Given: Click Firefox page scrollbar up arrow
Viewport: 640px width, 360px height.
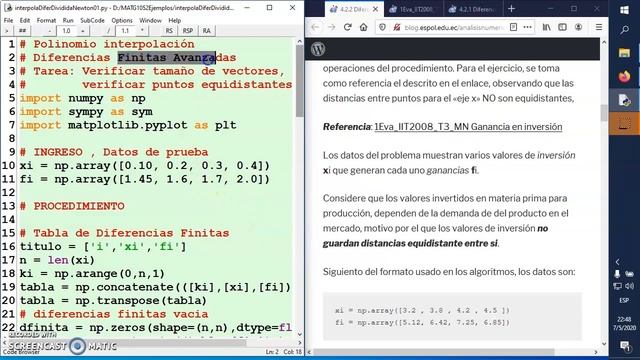Looking at the screenshot, I should coord(604,42).
